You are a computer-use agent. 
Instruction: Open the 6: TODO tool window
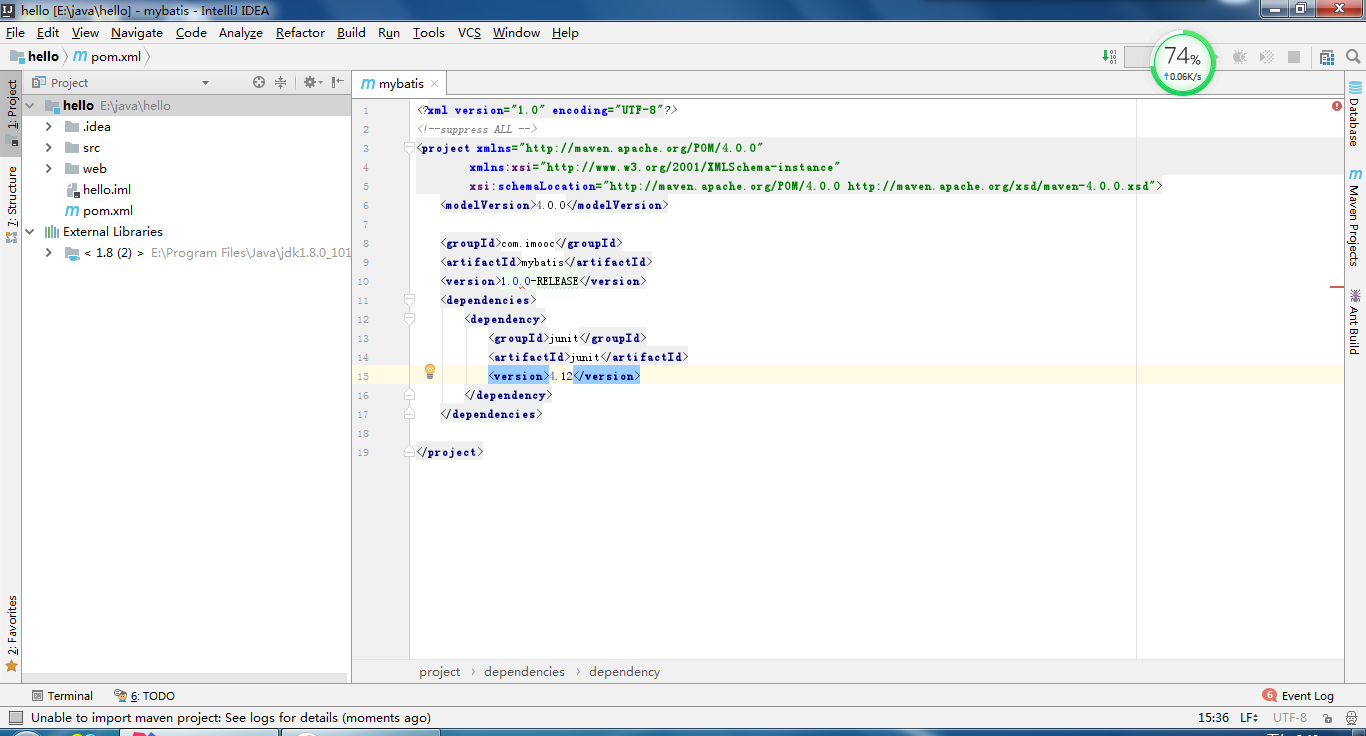pyautogui.click(x=145, y=696)
